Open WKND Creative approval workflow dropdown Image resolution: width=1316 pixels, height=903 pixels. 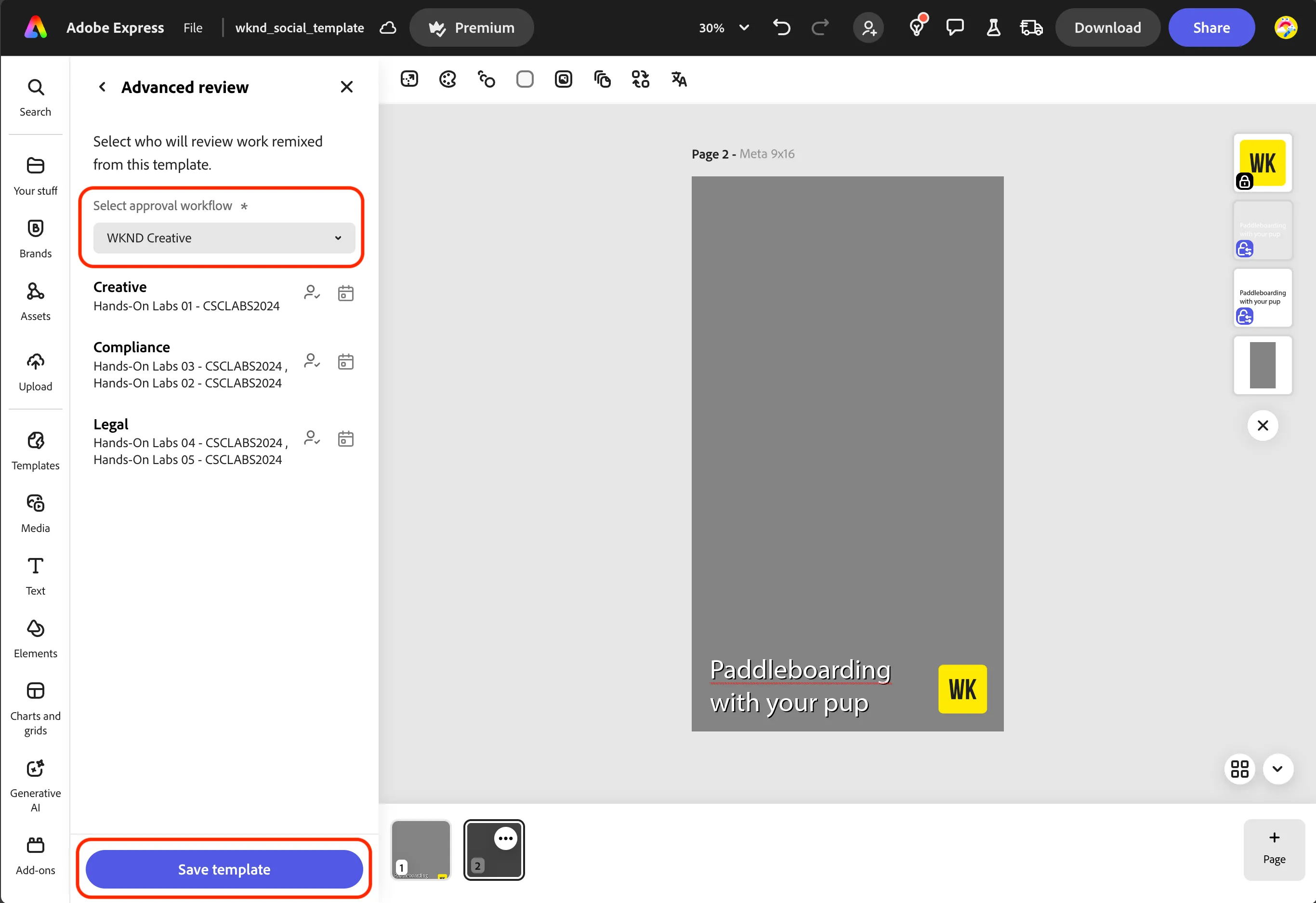tap(224, 238)
